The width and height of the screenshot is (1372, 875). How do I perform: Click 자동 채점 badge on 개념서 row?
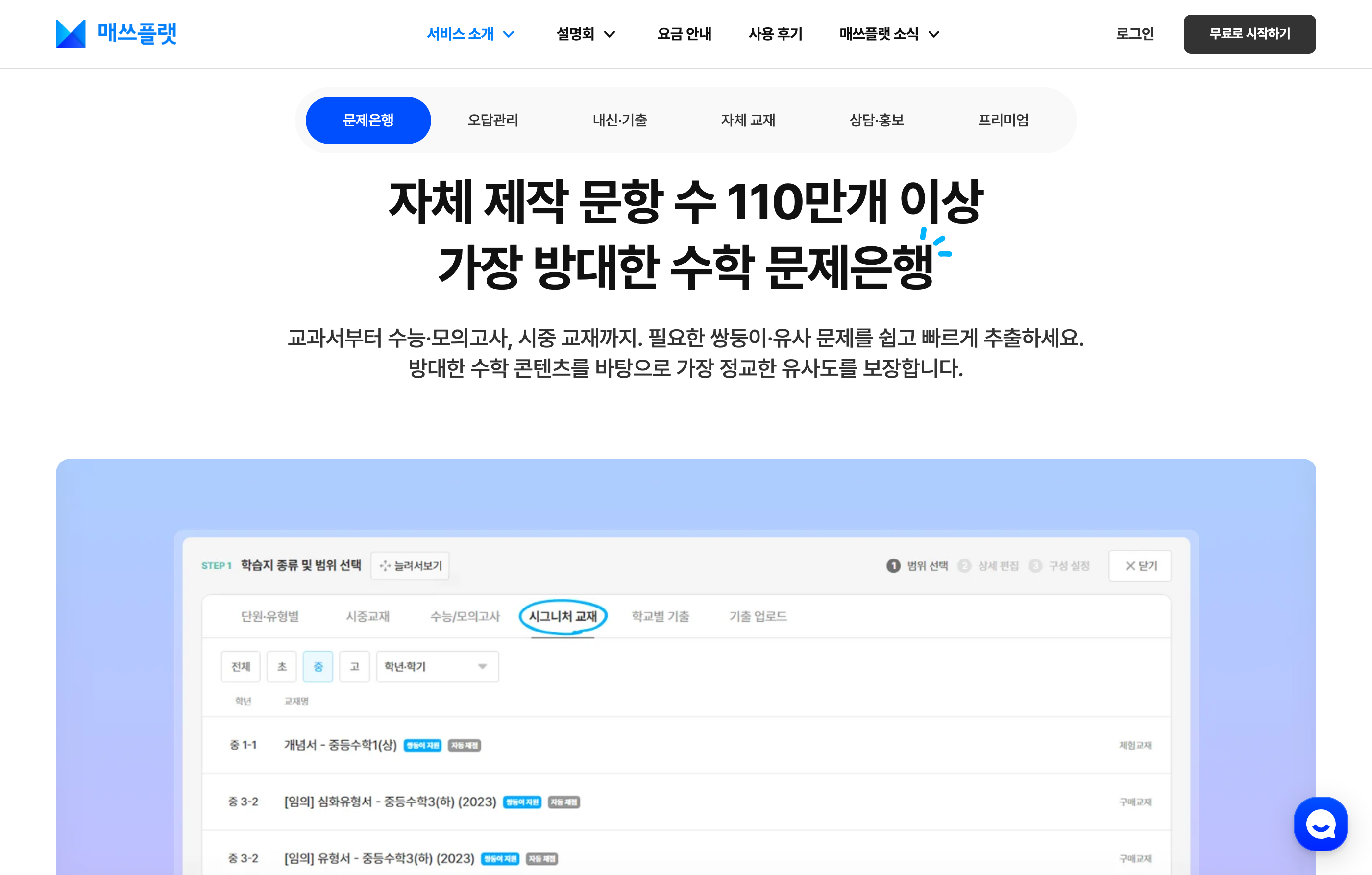pos(465,745)
